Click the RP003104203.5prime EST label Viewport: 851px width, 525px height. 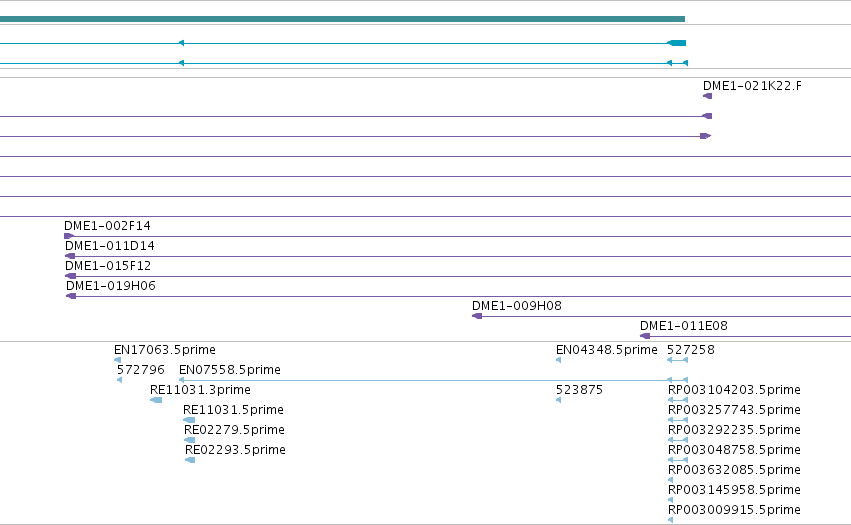pyautogui.click(x=734, y=390)
